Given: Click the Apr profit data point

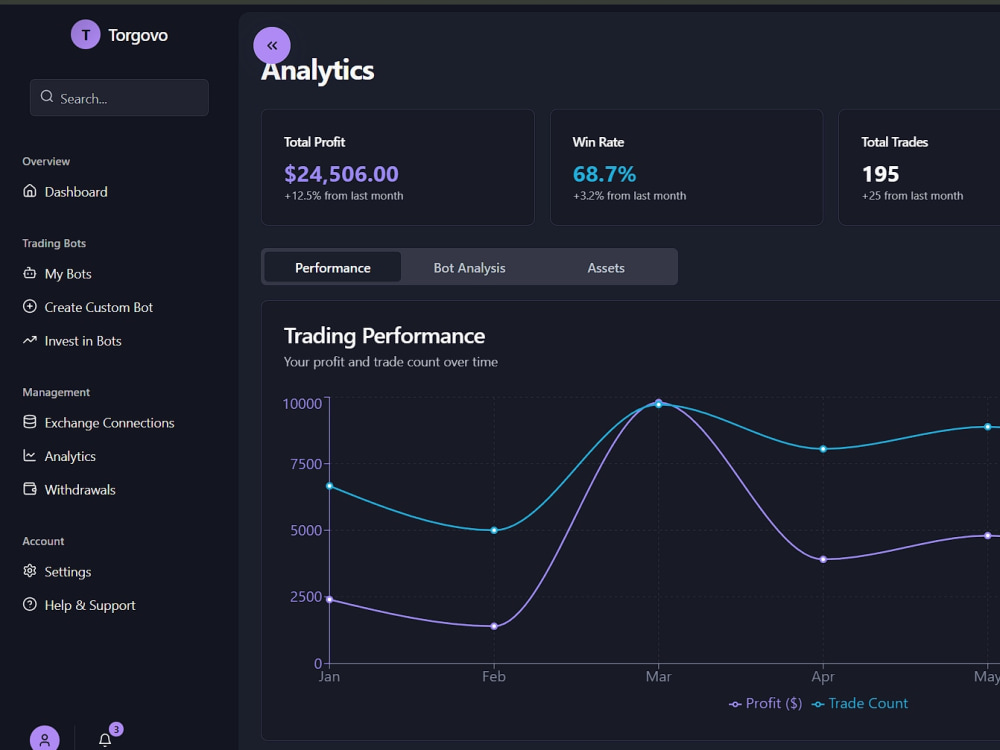Looking at the screenshot, I should 823,559.
